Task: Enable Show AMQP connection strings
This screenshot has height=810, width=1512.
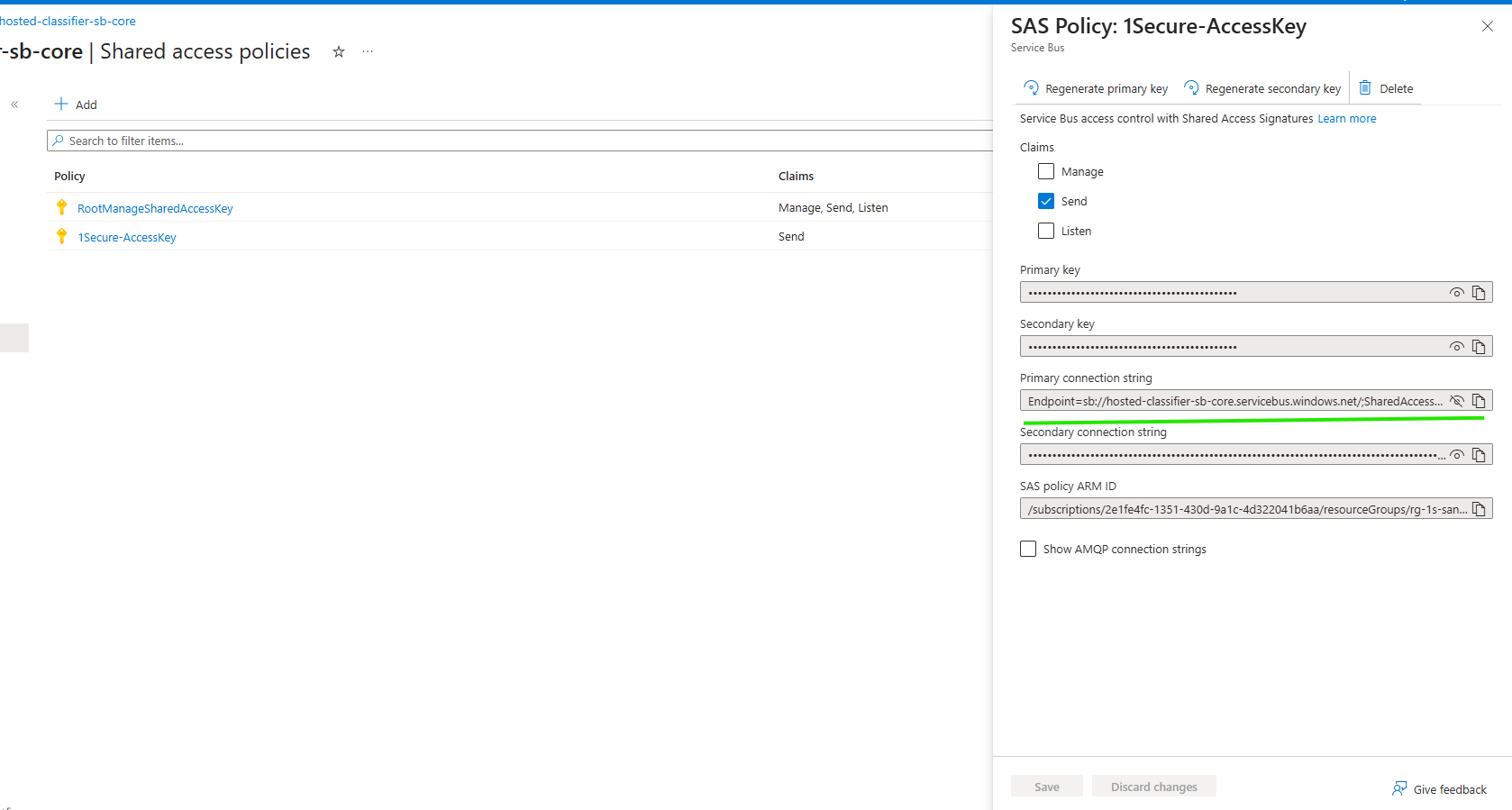Action: 1028,549
